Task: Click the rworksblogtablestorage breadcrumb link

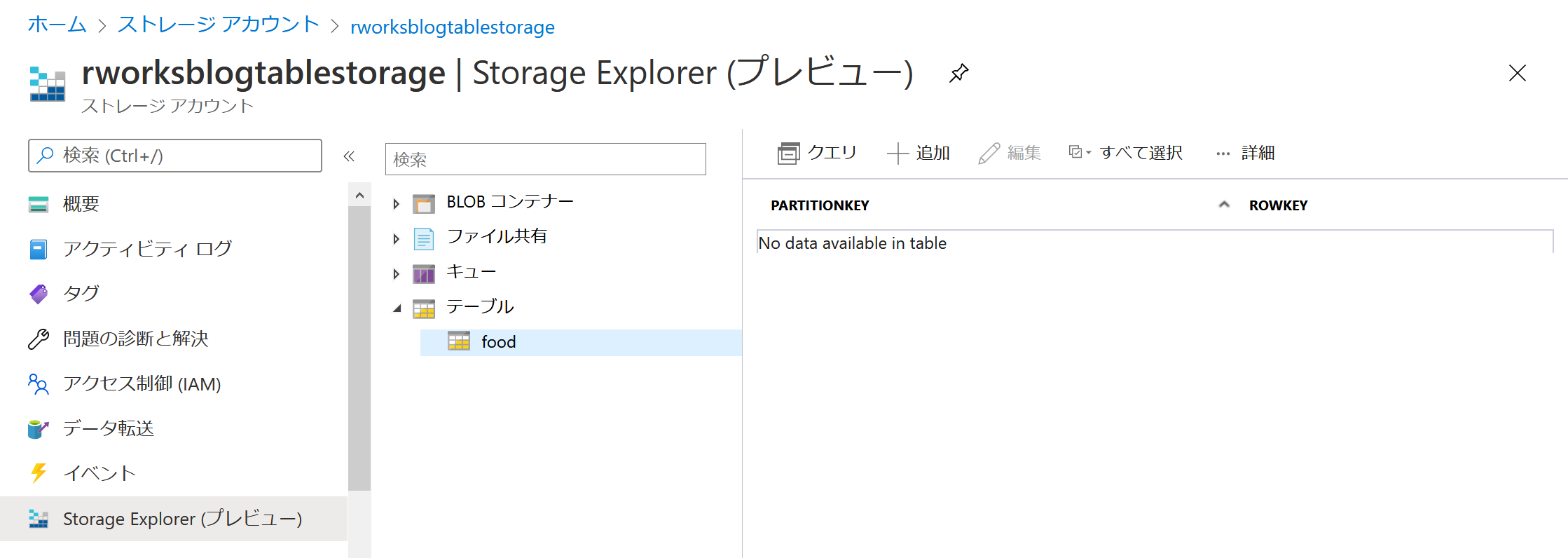Action: pyautogui.click(x=453, y=27)
